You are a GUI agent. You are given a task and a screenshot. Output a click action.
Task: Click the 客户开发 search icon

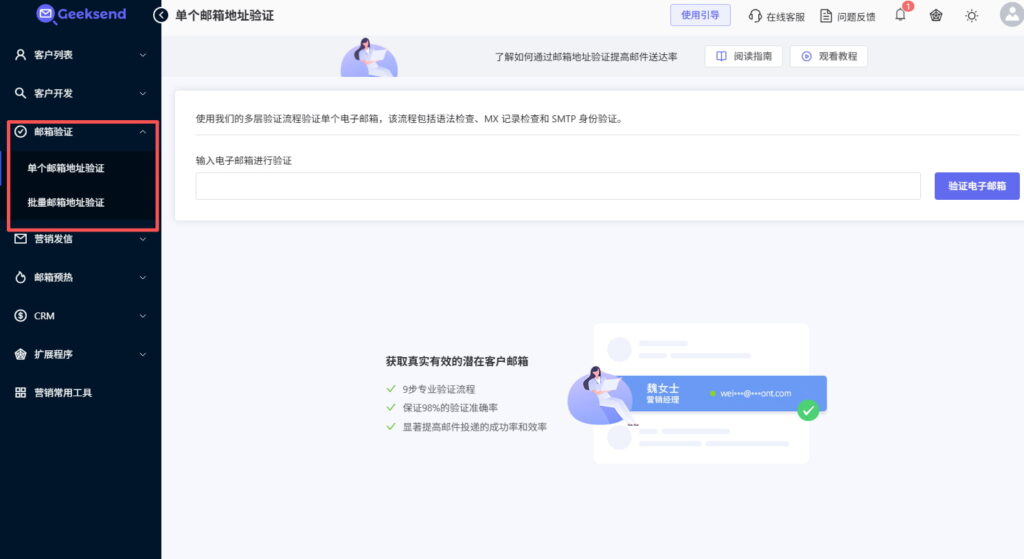(21, 93)
